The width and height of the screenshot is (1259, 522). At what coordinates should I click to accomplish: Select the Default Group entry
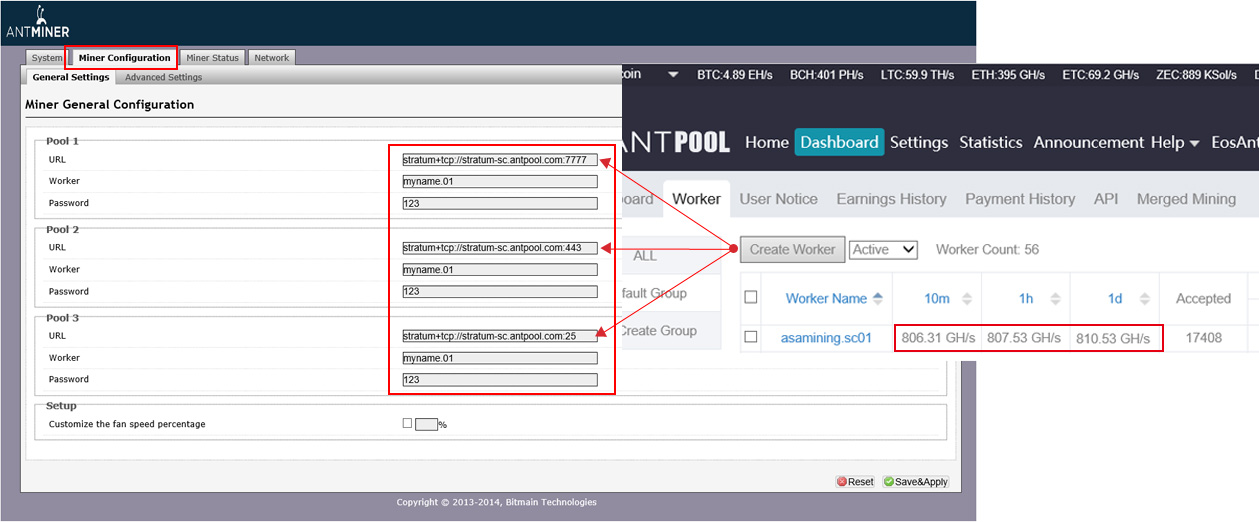pos(653,293)
